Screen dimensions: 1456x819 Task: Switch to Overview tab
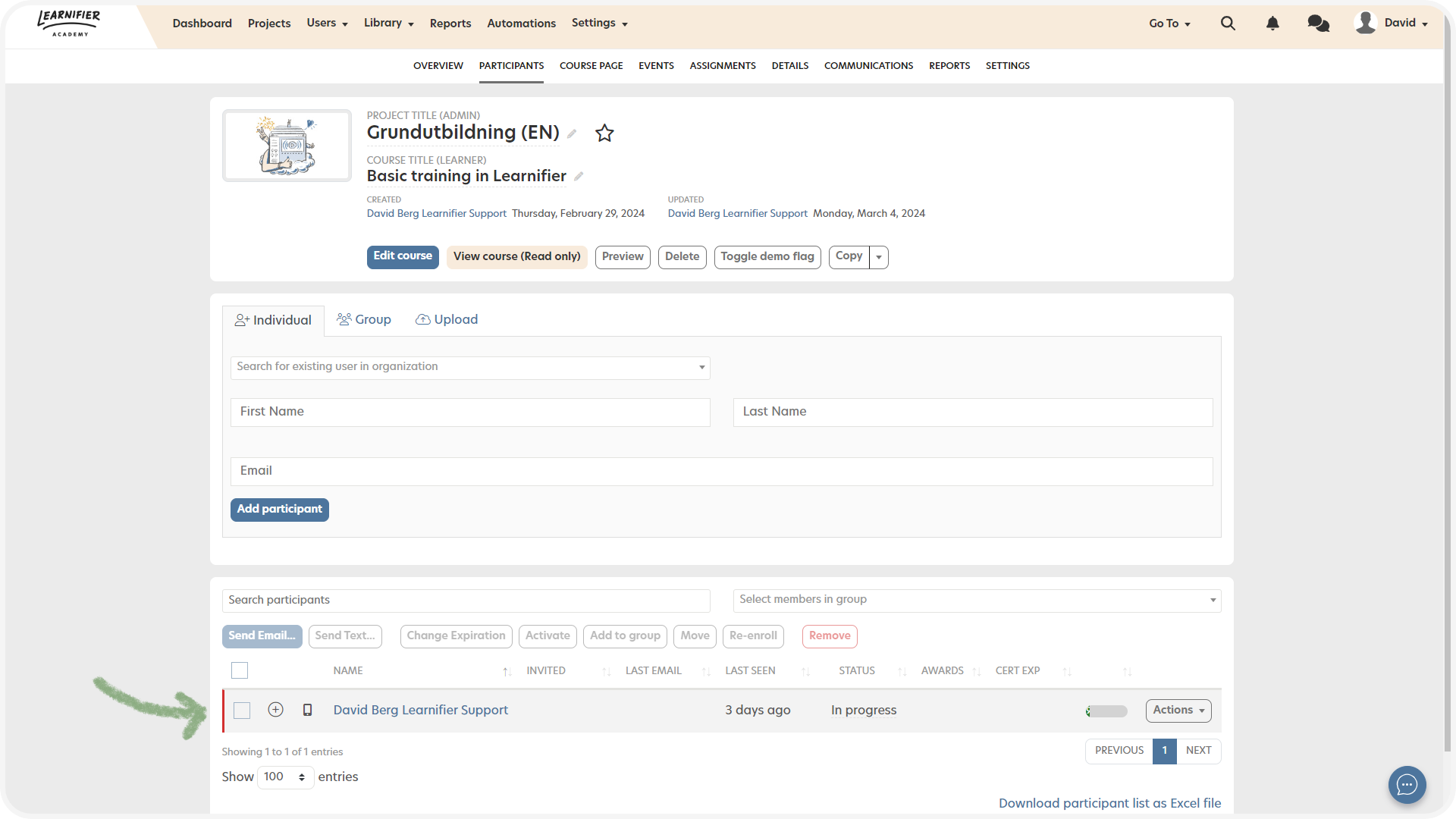tap(438, 66)
